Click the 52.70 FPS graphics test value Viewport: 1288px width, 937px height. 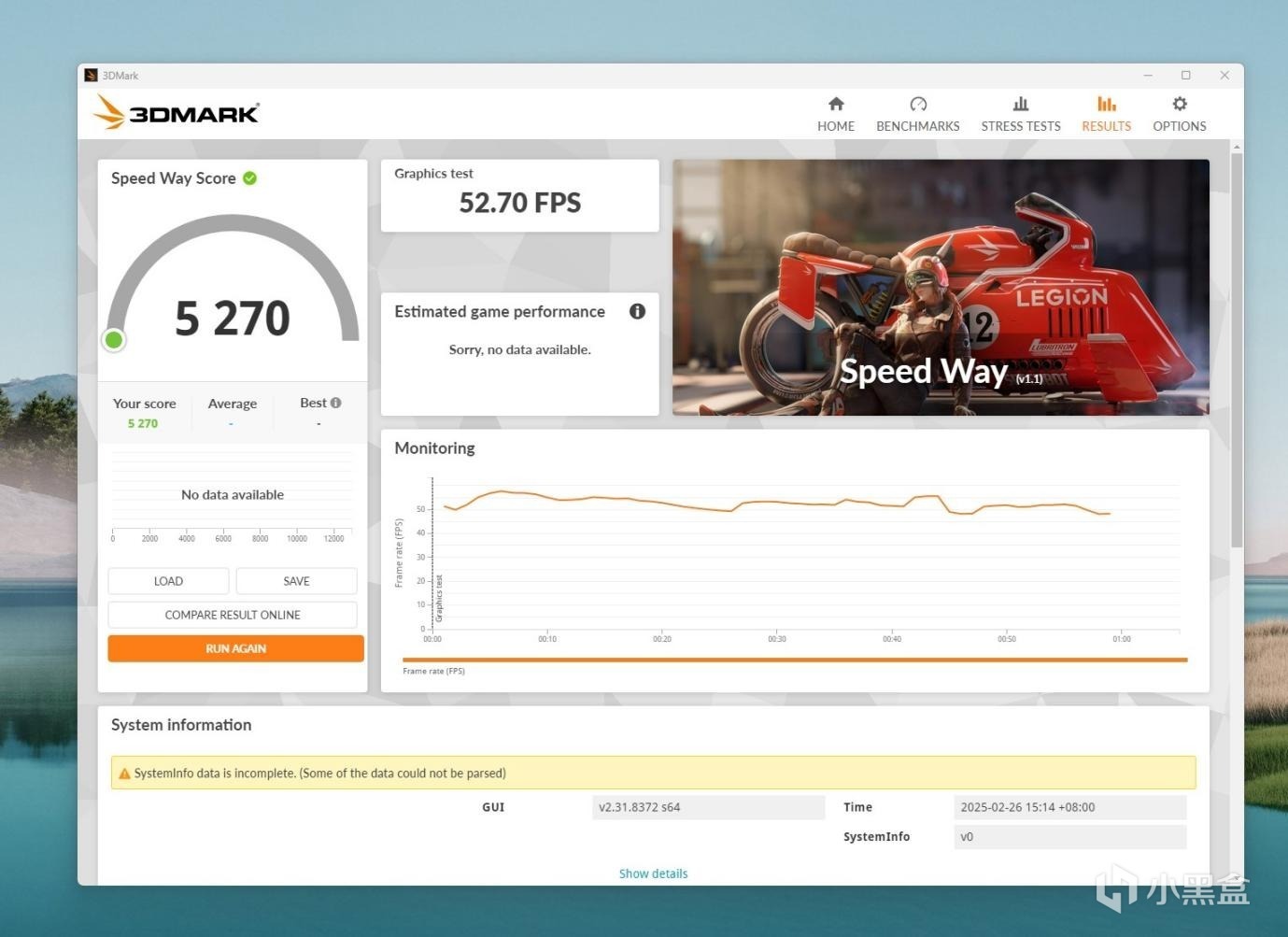pos(520,203)
